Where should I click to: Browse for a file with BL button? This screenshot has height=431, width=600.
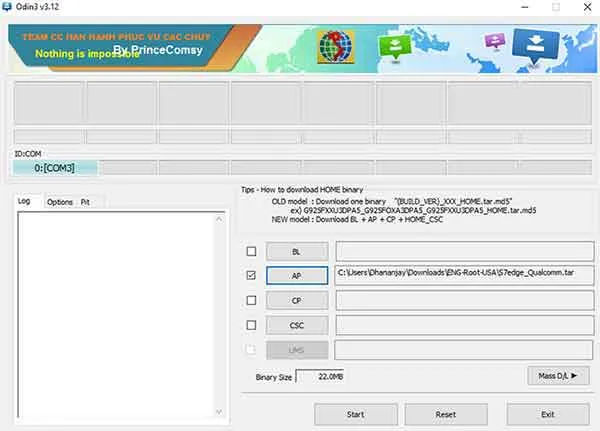[x=296, y=251]
